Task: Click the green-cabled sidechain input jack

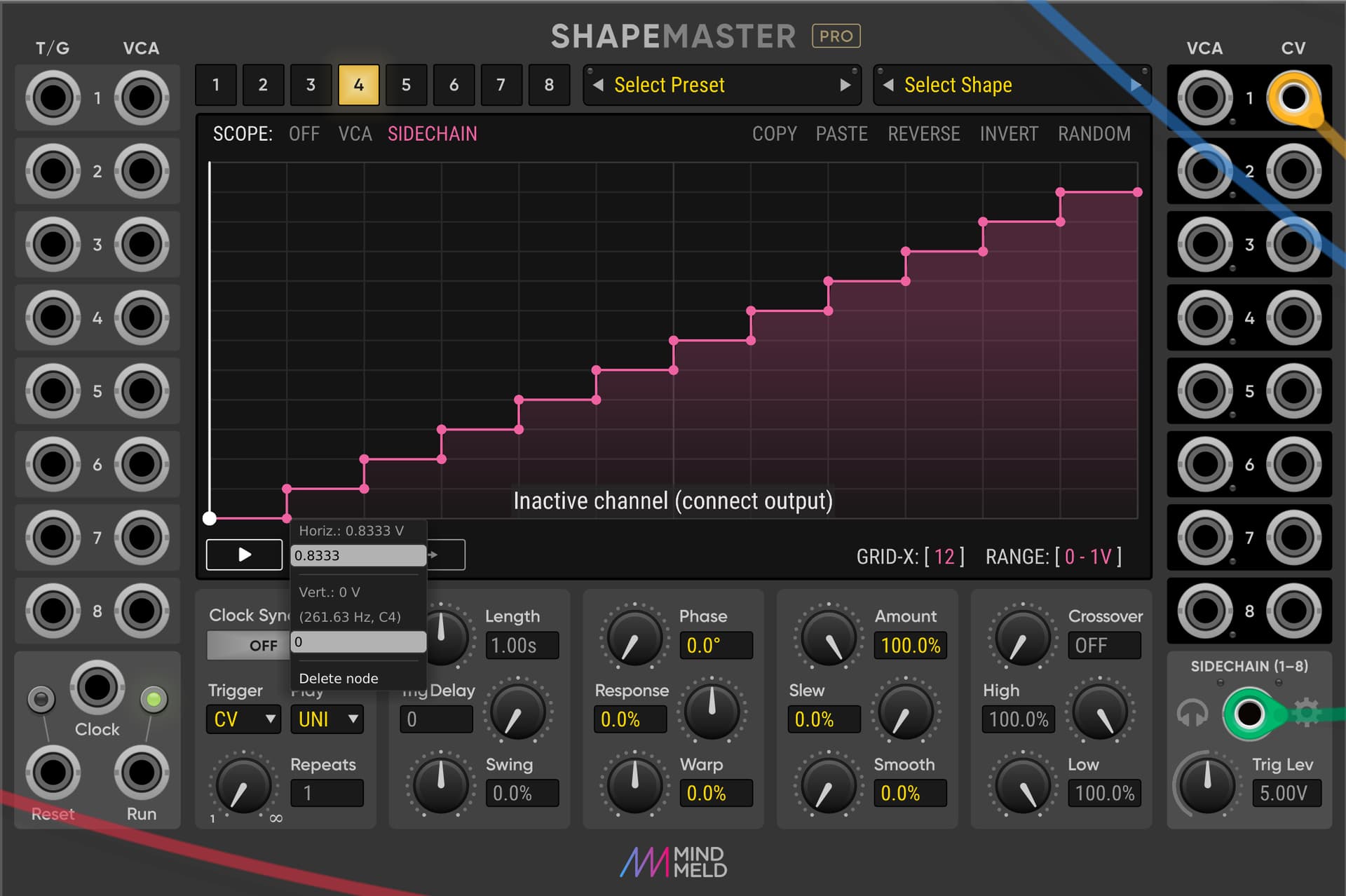Action: (1249, 714)
